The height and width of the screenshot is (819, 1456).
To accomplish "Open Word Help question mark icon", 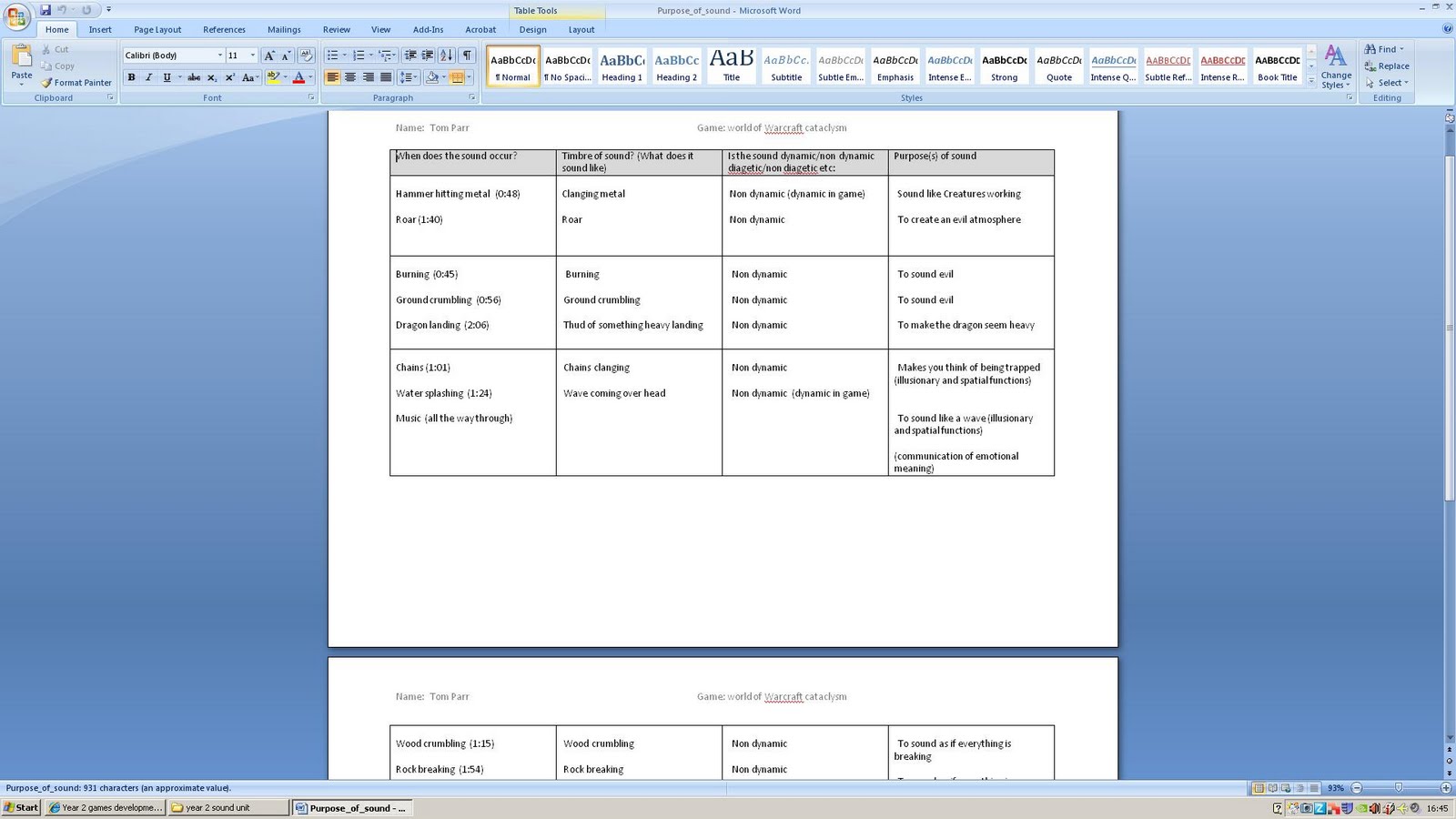I will pos(1447,29).
